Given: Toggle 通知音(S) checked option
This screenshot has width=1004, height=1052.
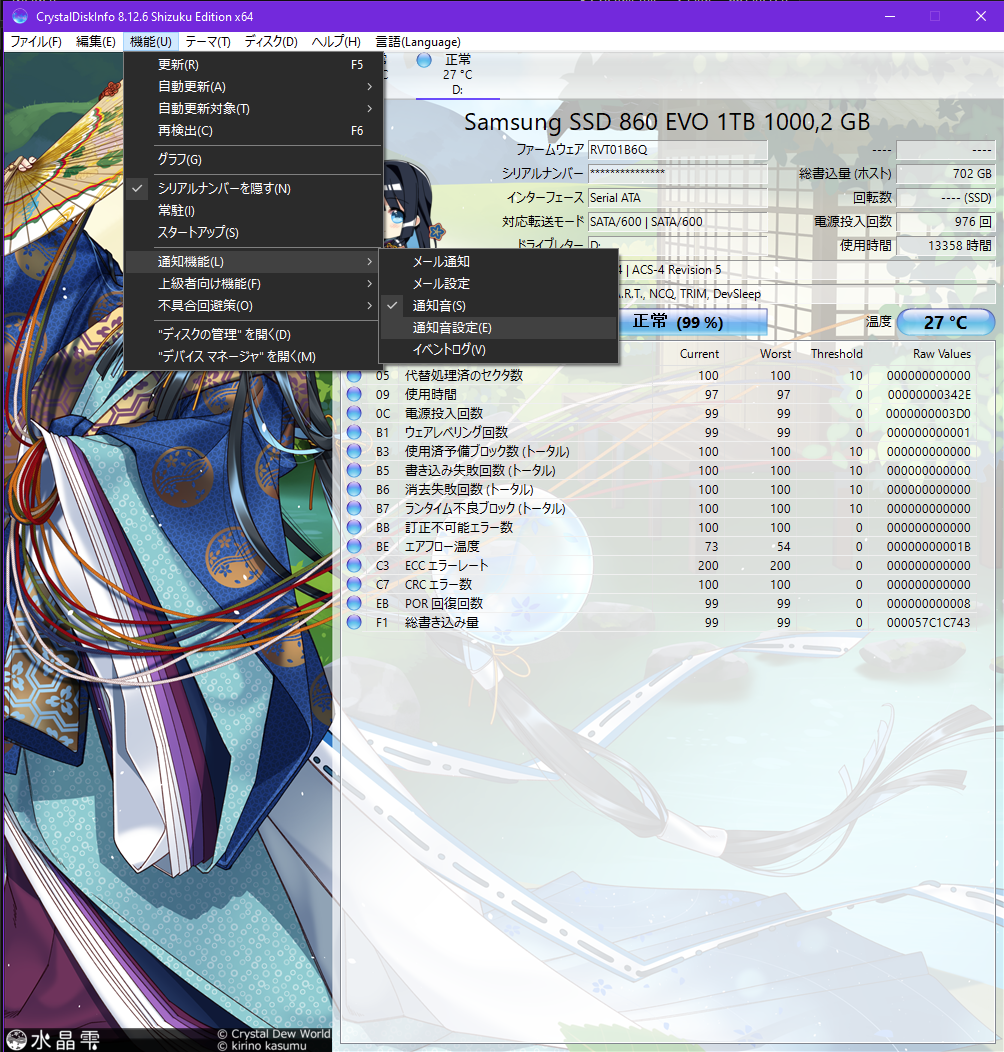Looking at the screenshot, I should (498, 306).
